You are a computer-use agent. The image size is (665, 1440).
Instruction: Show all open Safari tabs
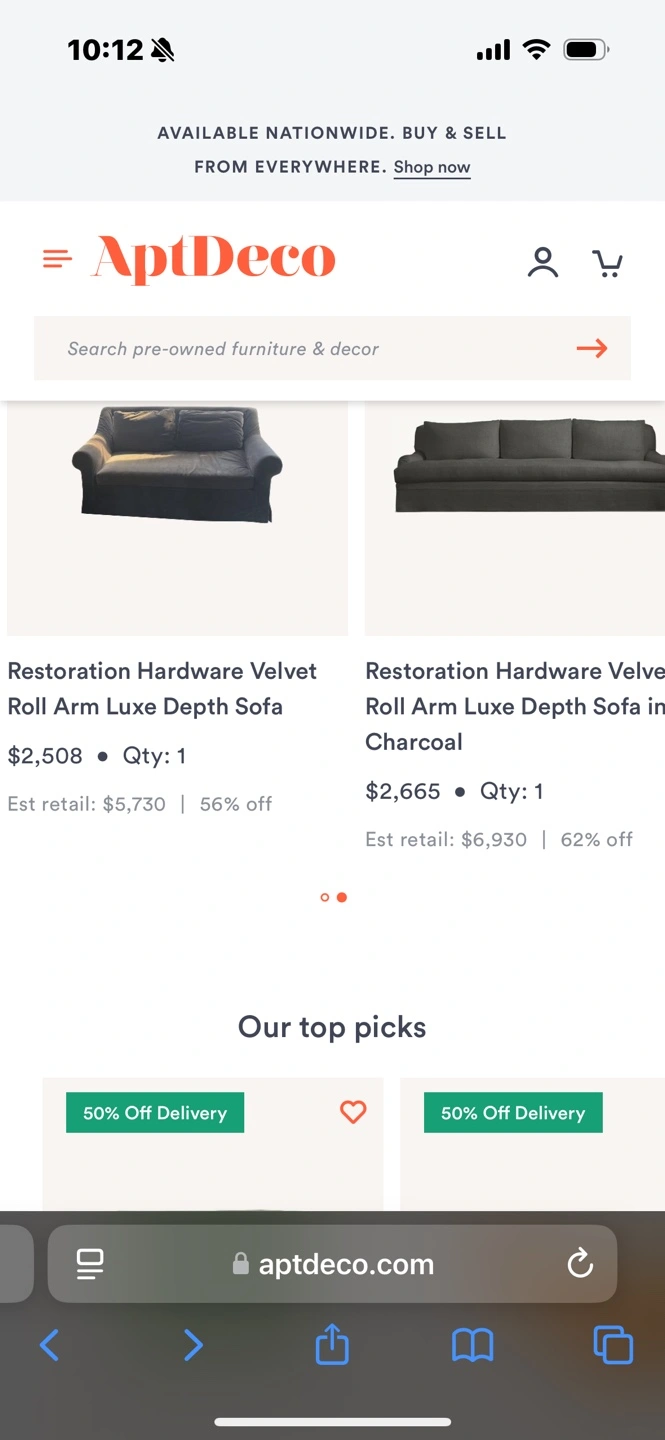613,1345
